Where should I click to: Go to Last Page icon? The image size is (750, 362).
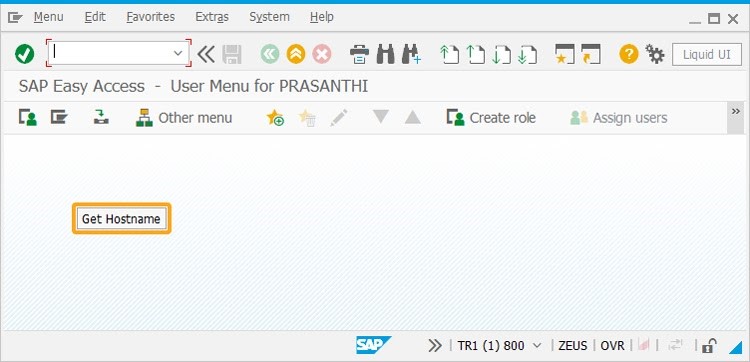coord(528,54)
